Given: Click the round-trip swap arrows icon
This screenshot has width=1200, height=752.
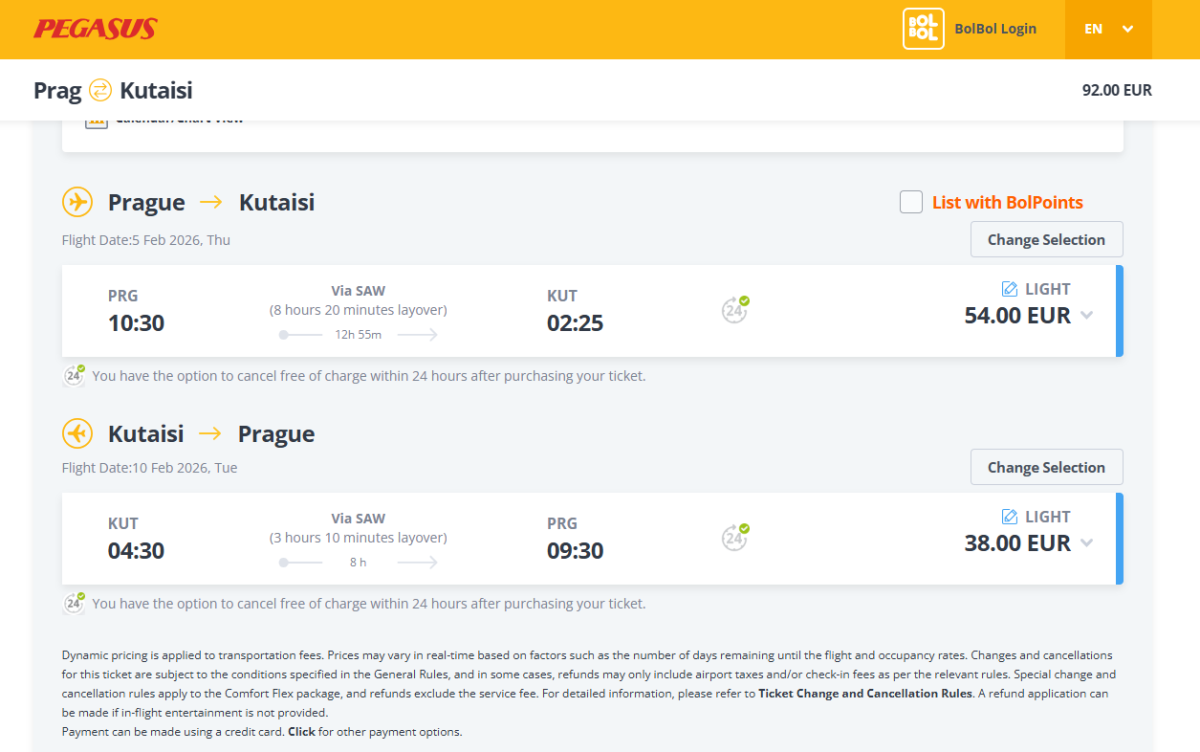Looking at the screenshot, I should 100,90.
